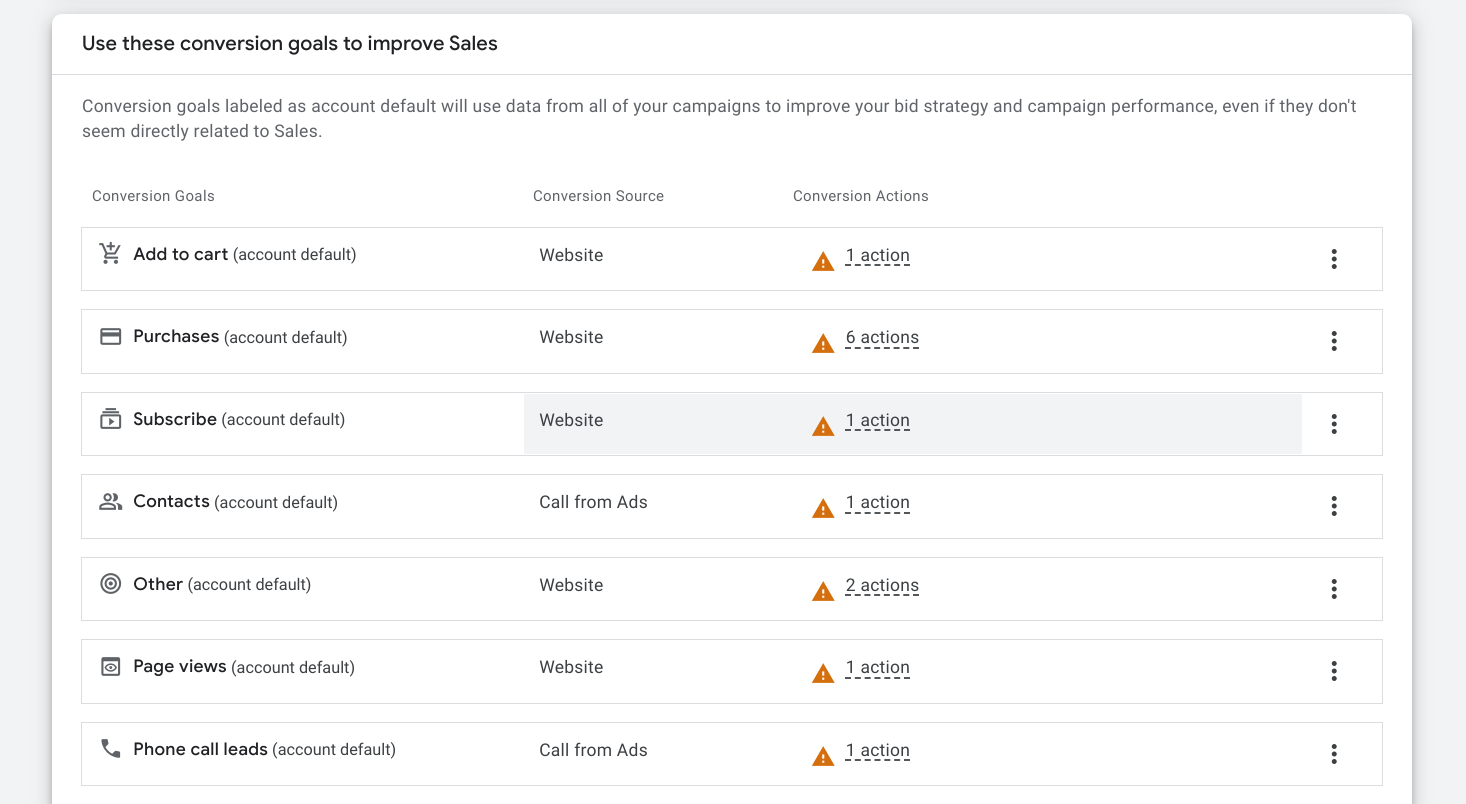Click warning triangle in Purchases row
1466x804 pixels.
(823, 344)
